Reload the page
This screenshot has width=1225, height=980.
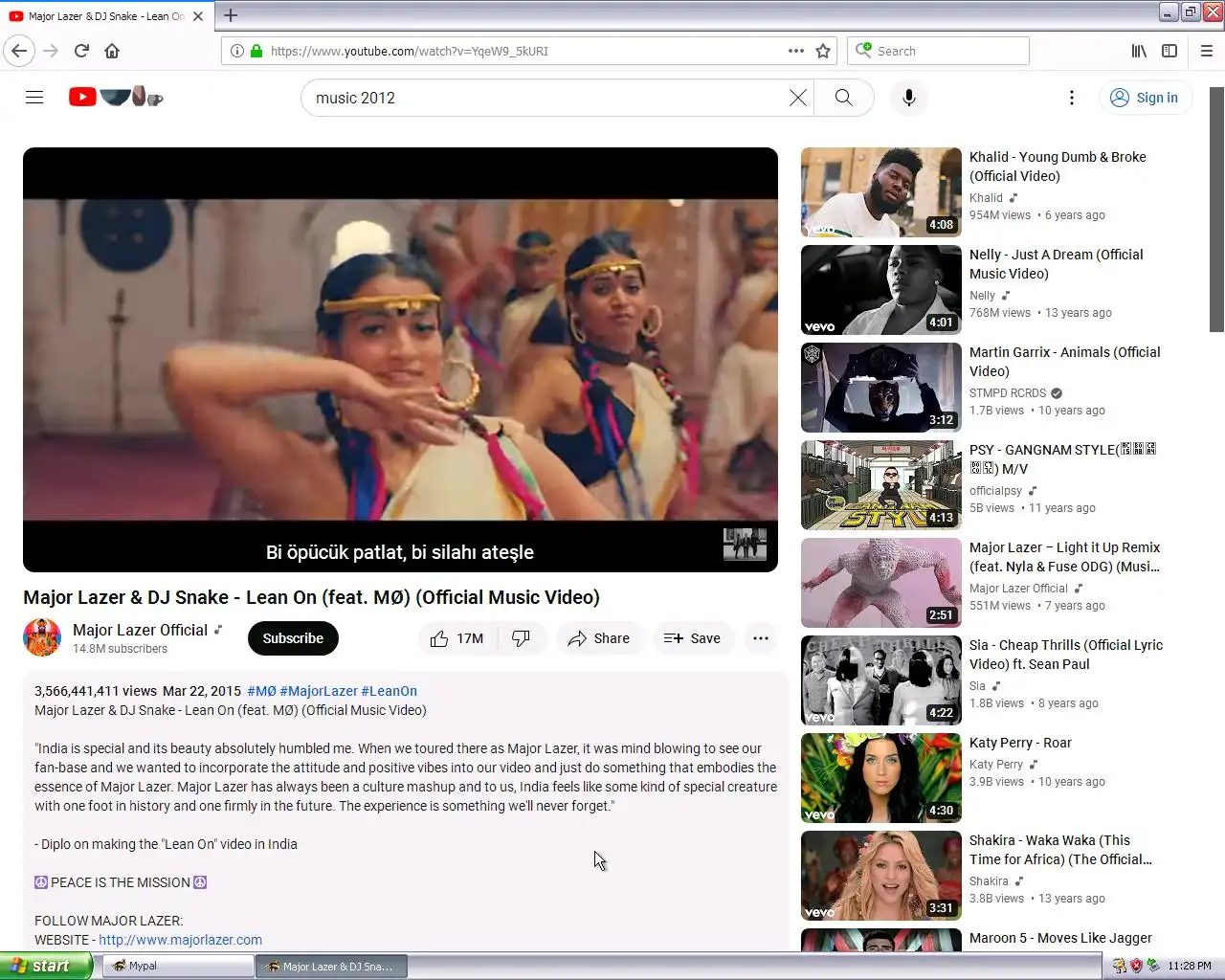point(81,51)
